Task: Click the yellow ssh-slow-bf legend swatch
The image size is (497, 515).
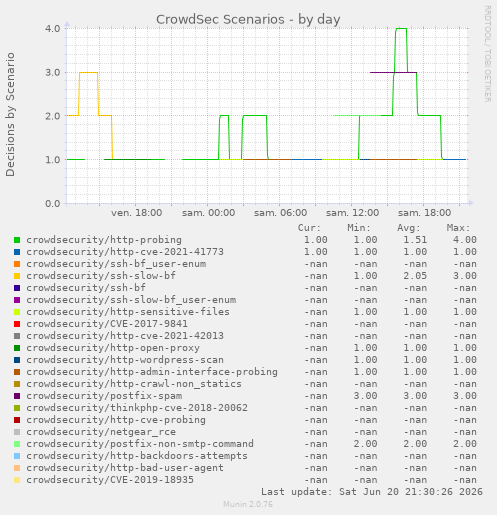Action: click(x=17, y=276)
